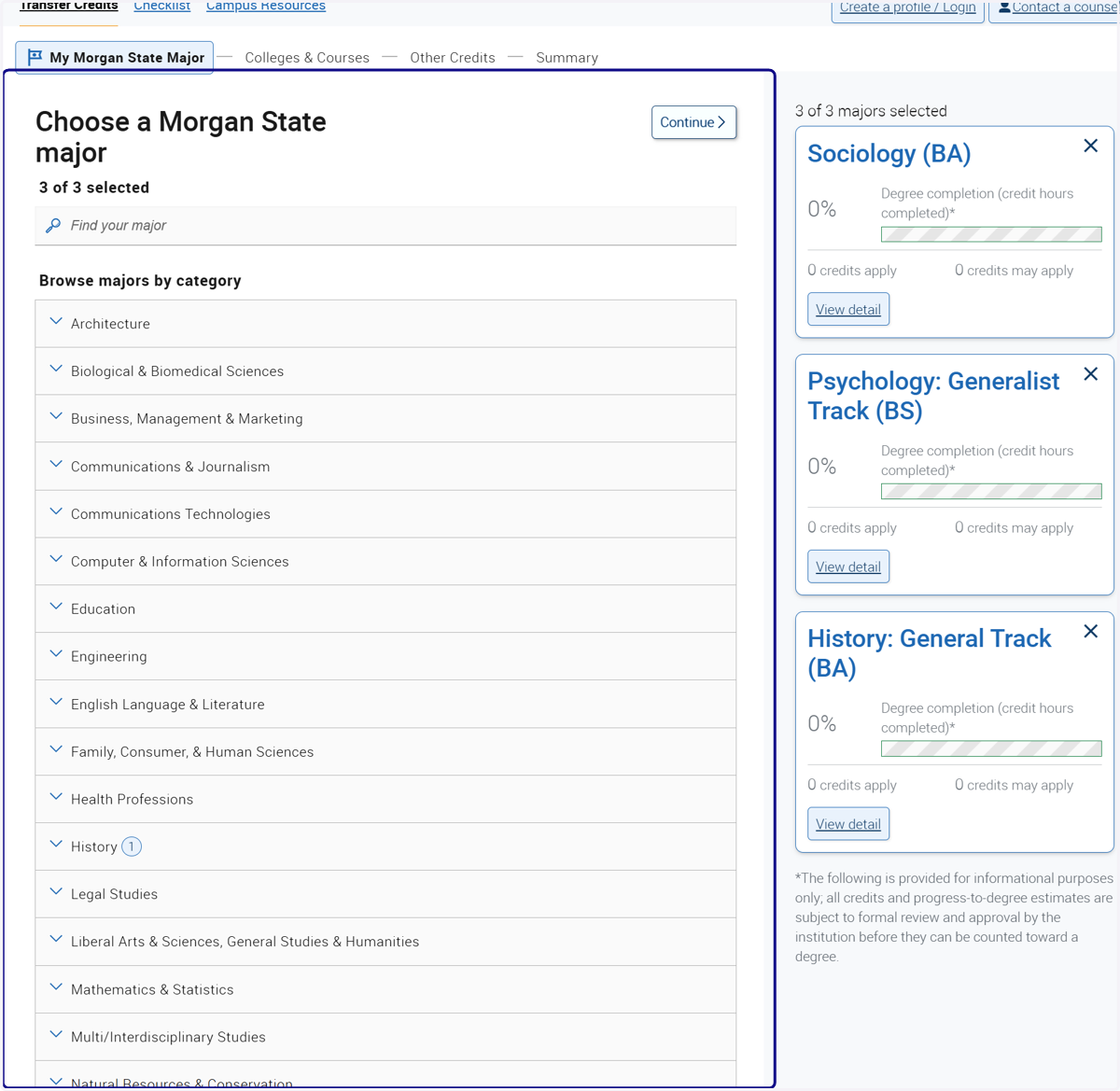Expand the History category
Viewport: 1120px width, 1091px height.
(x=385, y=847)
